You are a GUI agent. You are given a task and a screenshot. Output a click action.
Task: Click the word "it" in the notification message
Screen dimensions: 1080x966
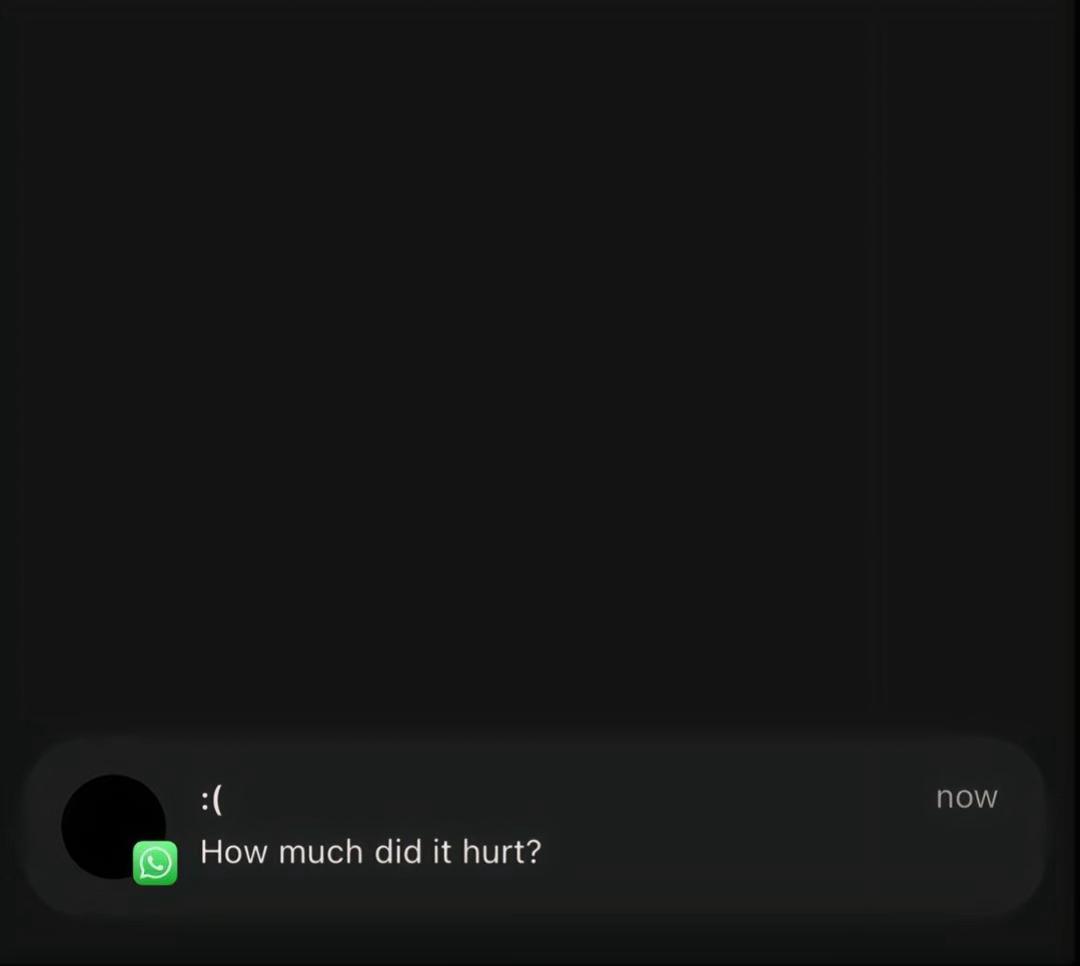[441, 852]
